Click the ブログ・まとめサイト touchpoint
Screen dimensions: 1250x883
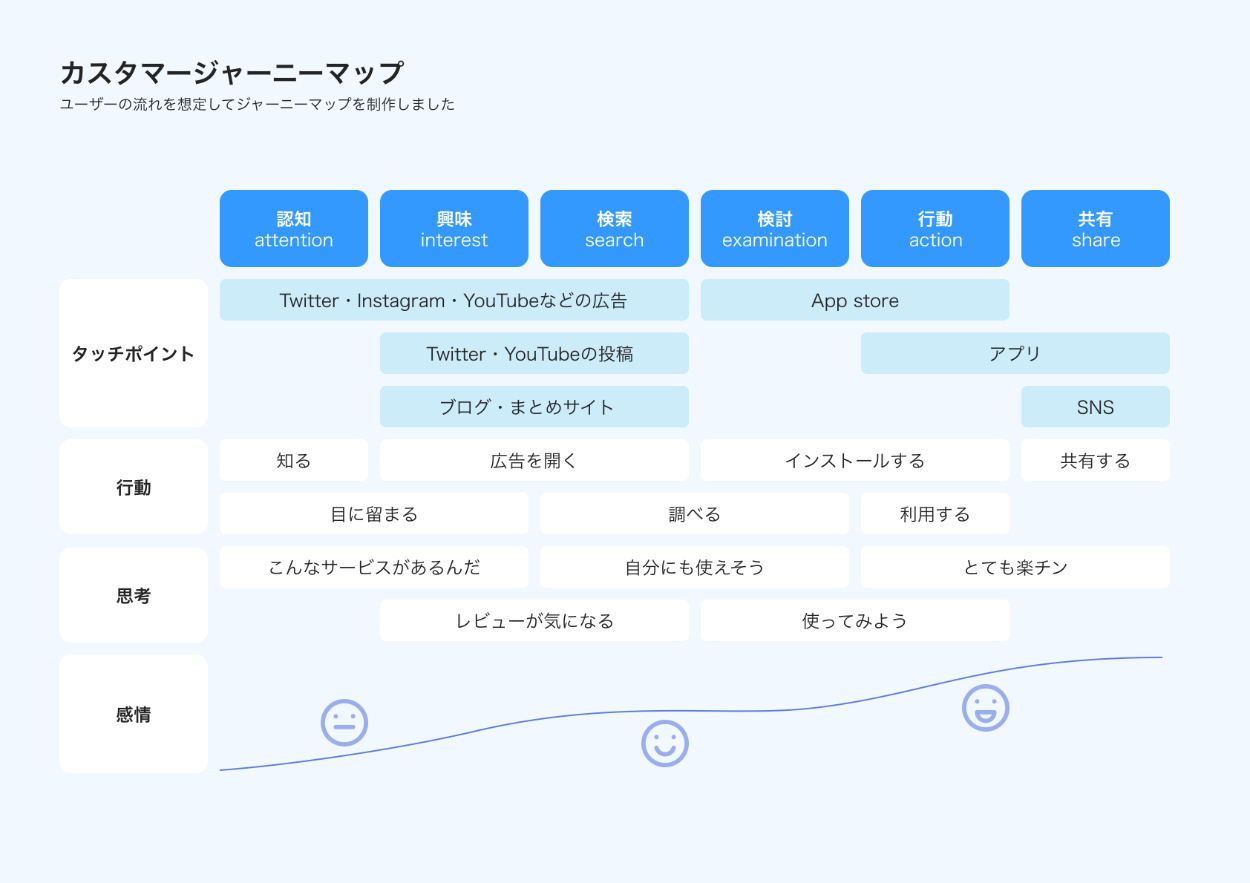[534, 407]
